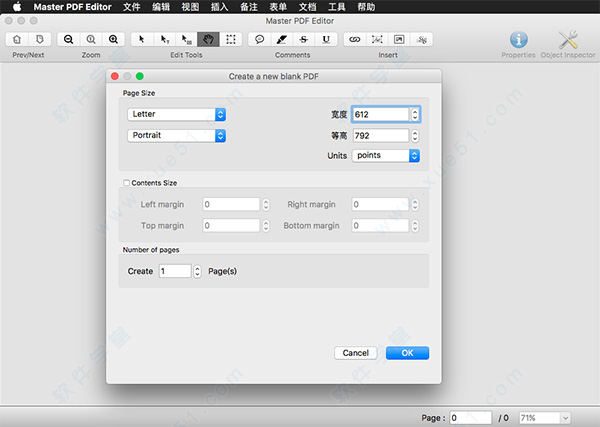Select the Hand tool

point(208,39)
